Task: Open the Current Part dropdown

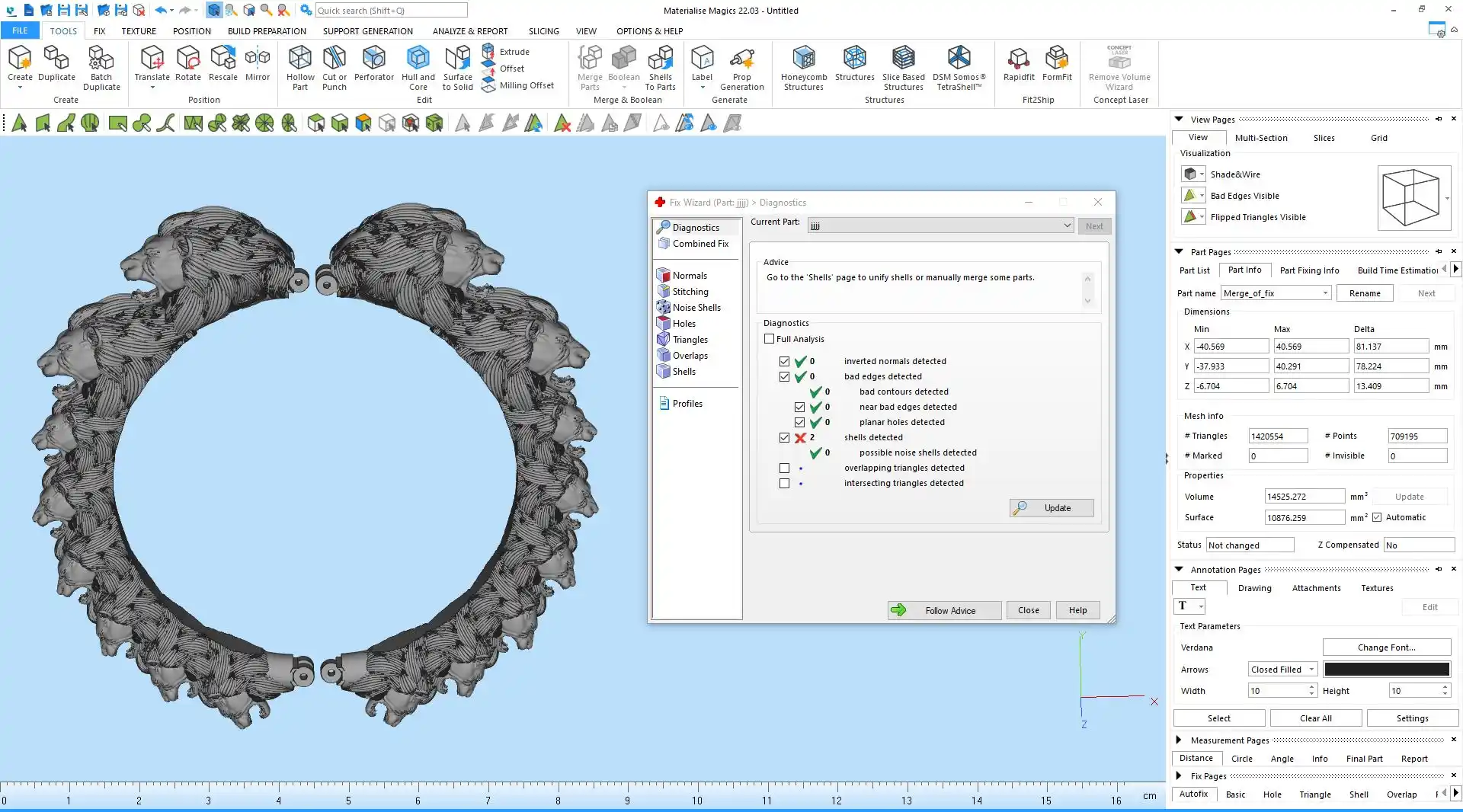Action: (1067, 225)
